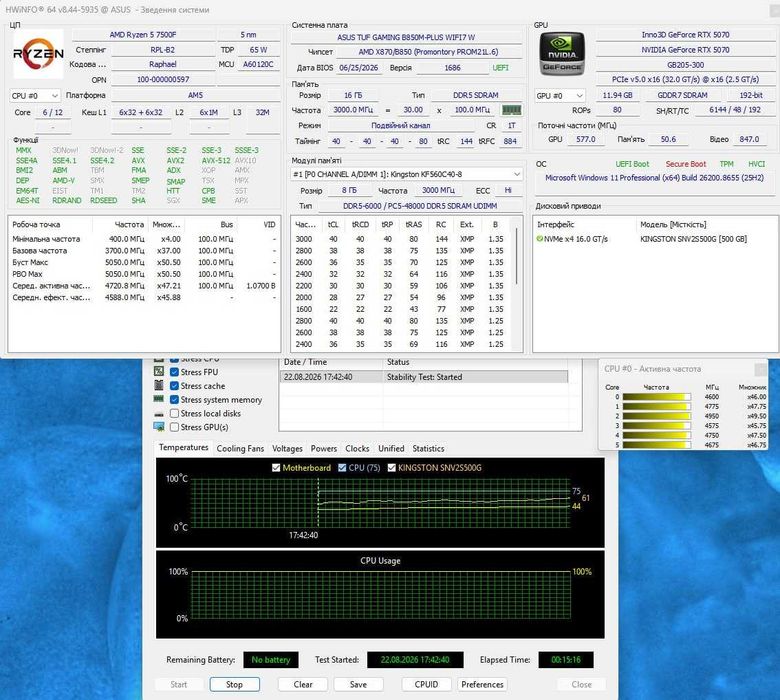Switch to the Temperatures tab
Viewport: 780px width, 700px height.
[x=183, y=447]
